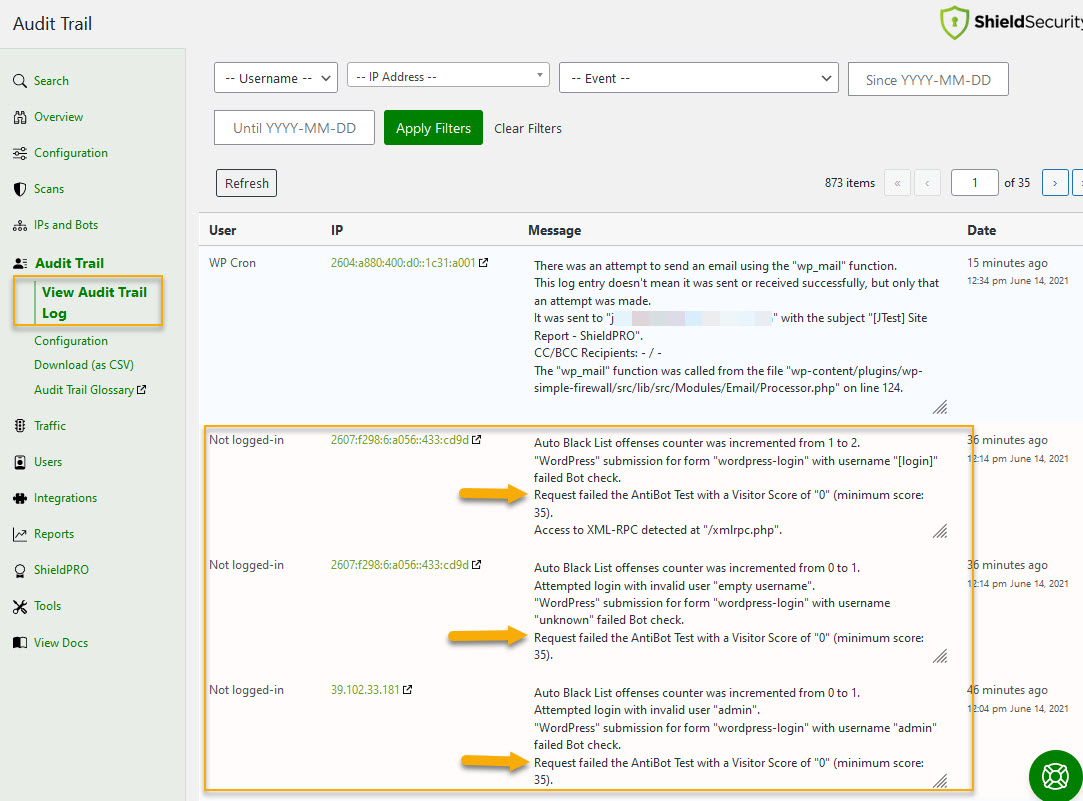Click the Users badge icon
The height and width of the screenshot is (801, 1083).
pos(20,462)
